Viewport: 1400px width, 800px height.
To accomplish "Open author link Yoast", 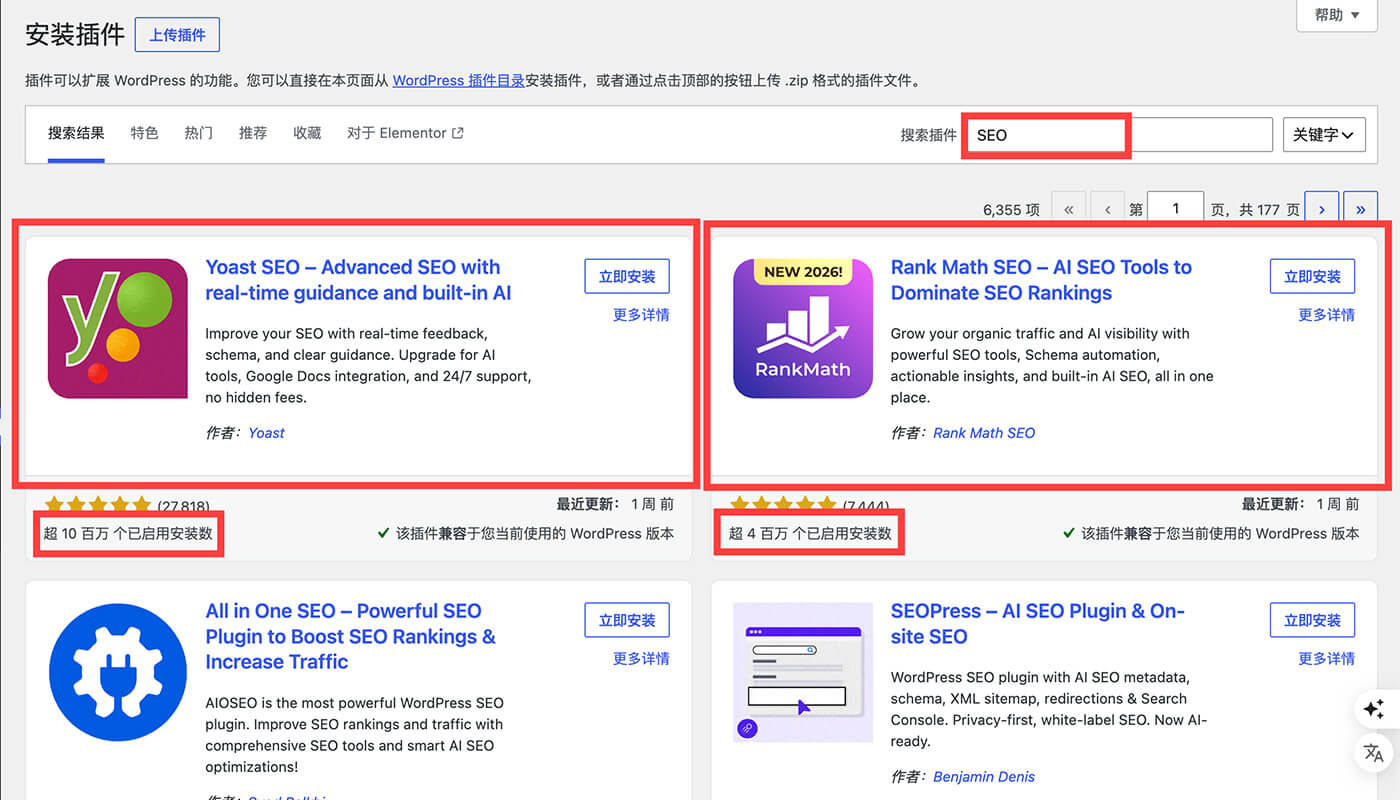I will tap(266, 433).
